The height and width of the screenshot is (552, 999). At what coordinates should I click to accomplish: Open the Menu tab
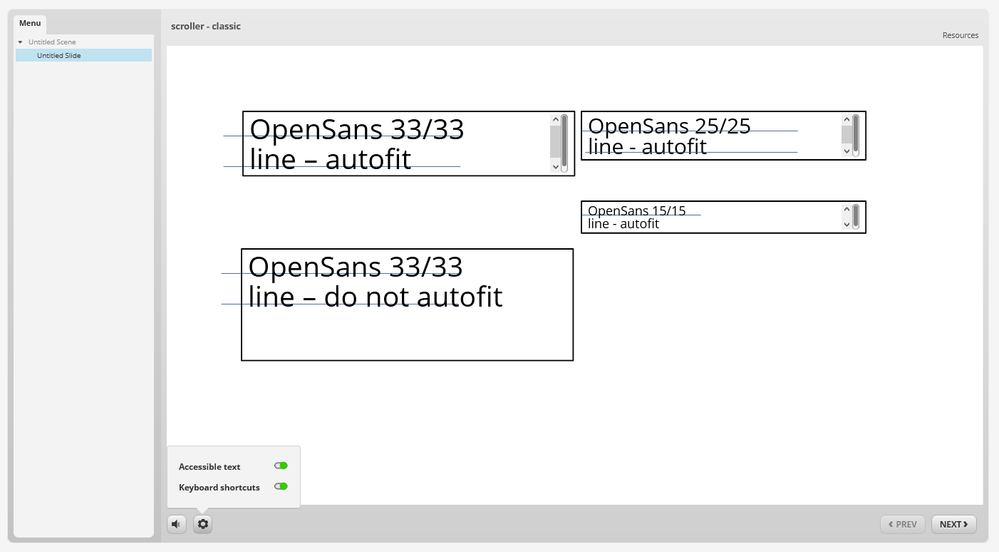click(x=30, y=23)
